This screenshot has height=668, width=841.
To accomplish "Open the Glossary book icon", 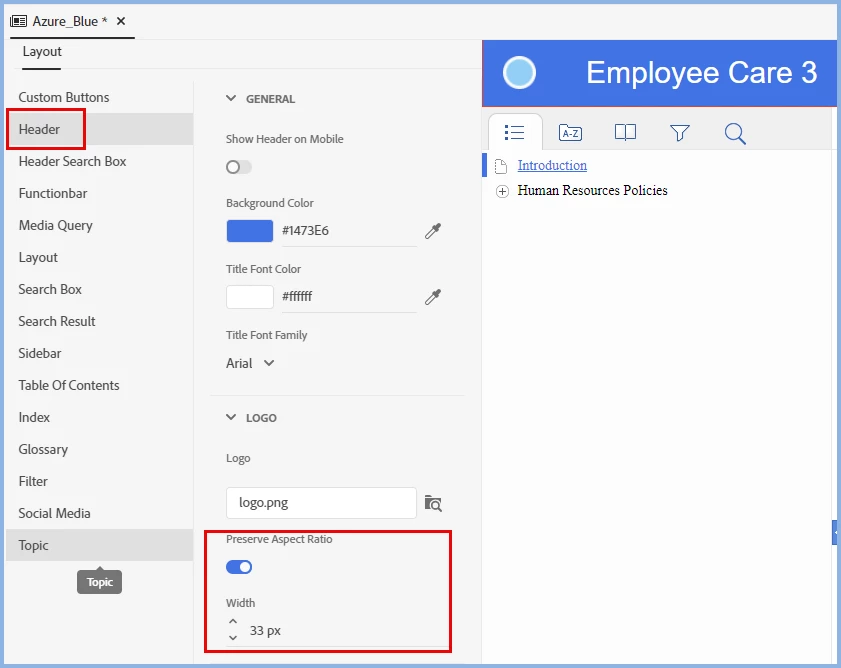I will pos(625,132).
